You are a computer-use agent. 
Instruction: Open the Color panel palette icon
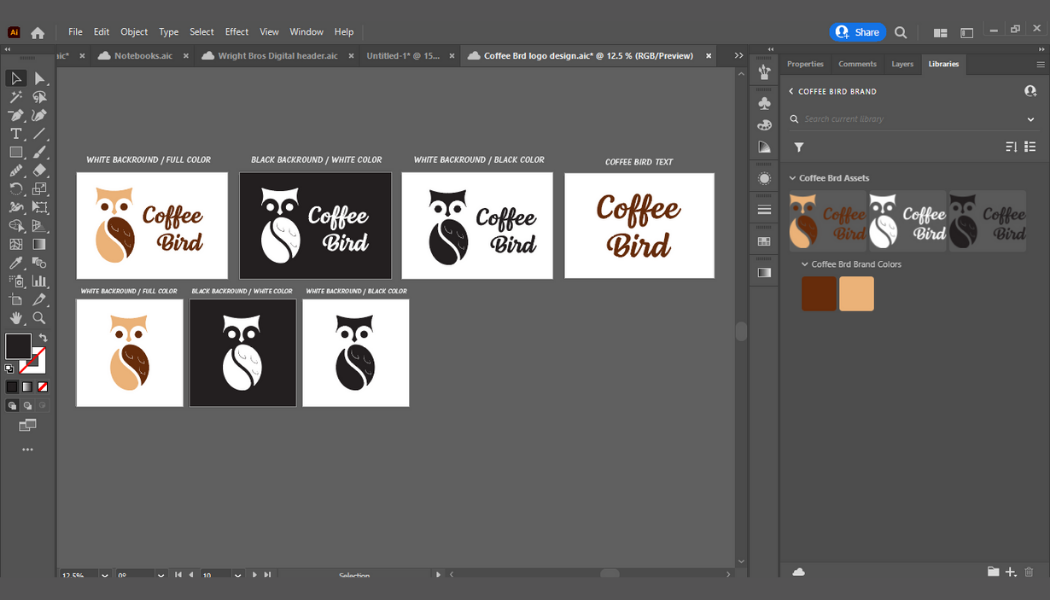tap(764, 125)
